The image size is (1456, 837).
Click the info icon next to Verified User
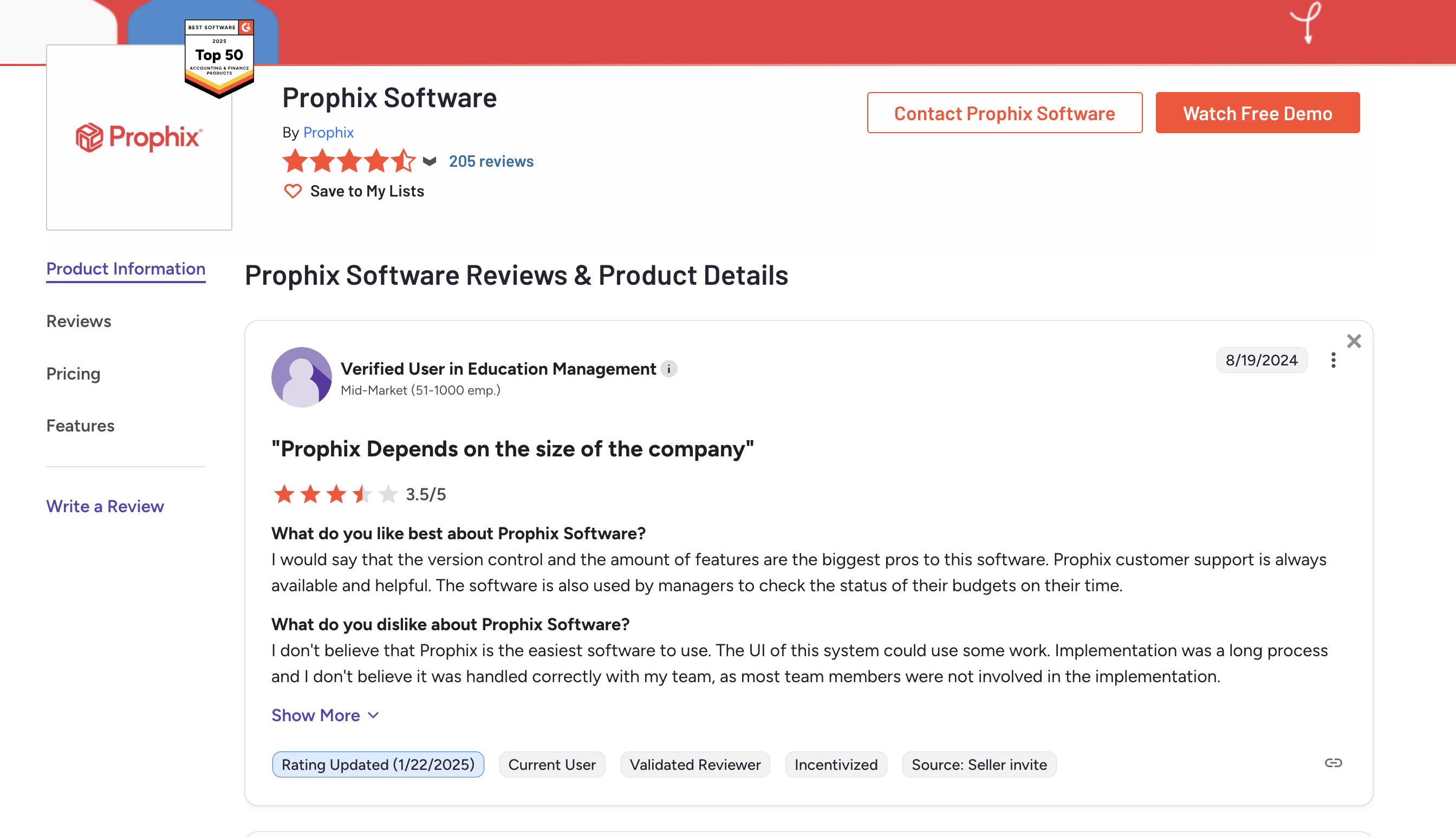tap(669, 369)
